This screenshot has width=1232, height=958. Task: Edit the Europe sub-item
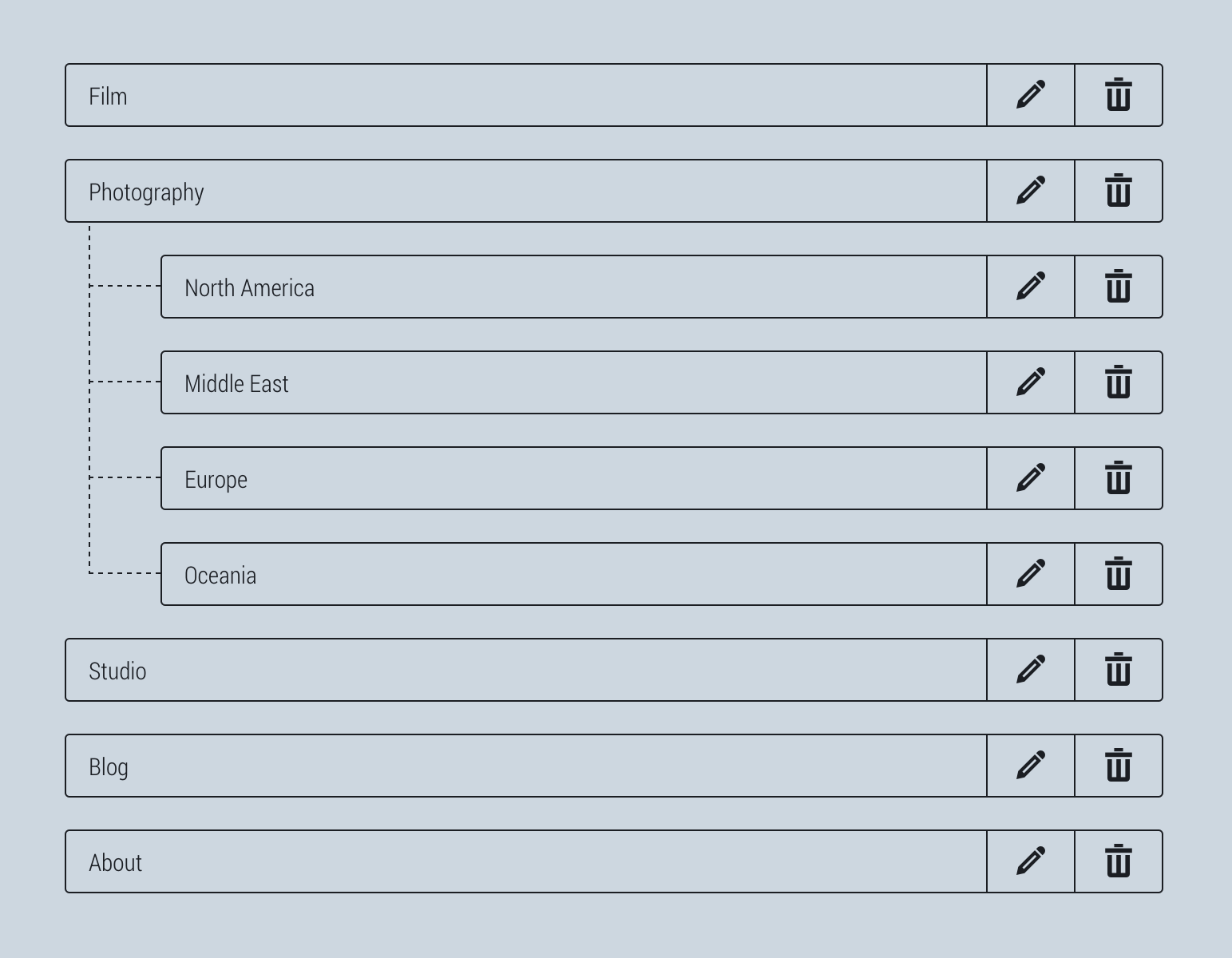point(1031,478)
